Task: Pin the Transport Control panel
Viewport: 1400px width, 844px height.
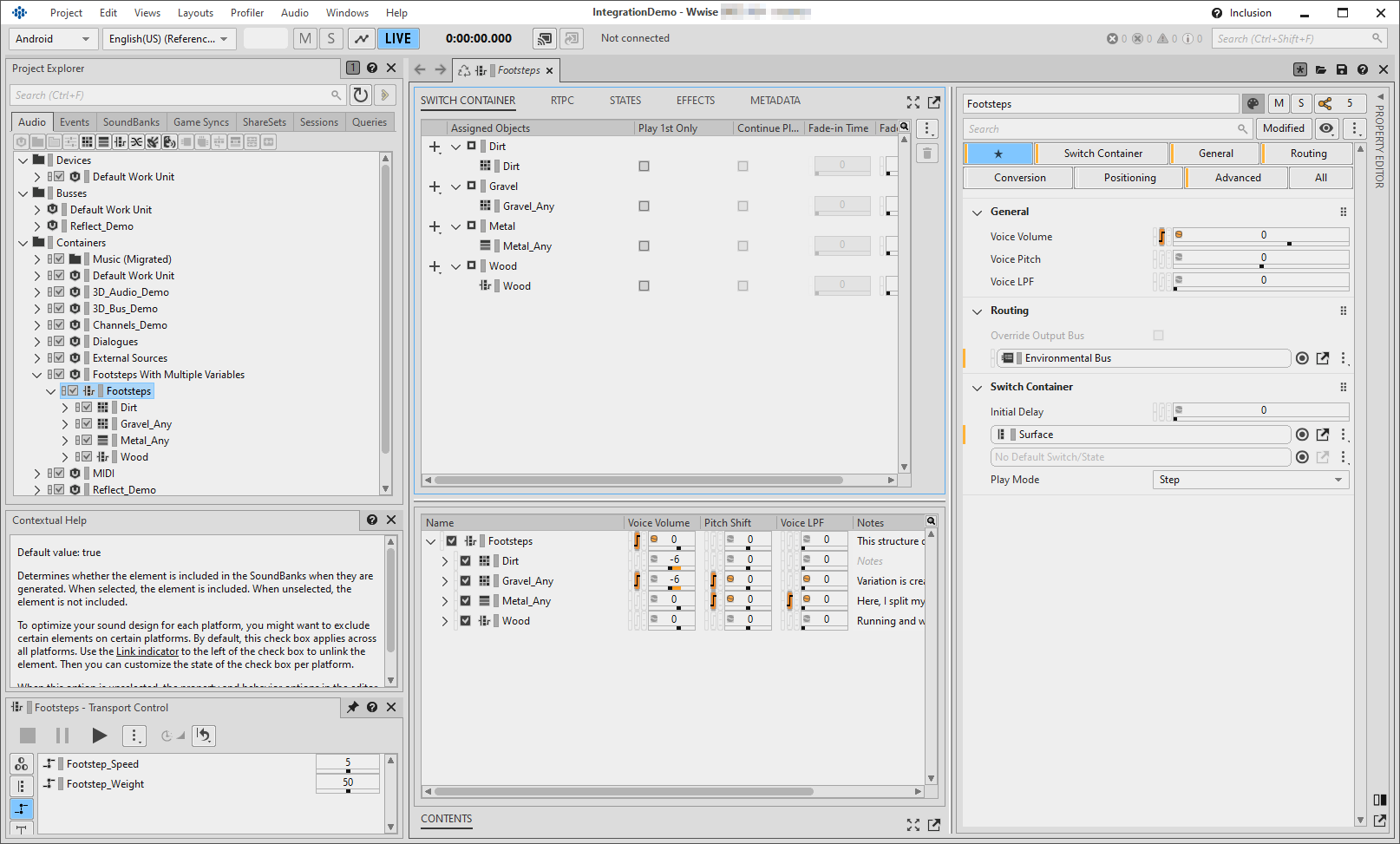Action: point(353,708)
